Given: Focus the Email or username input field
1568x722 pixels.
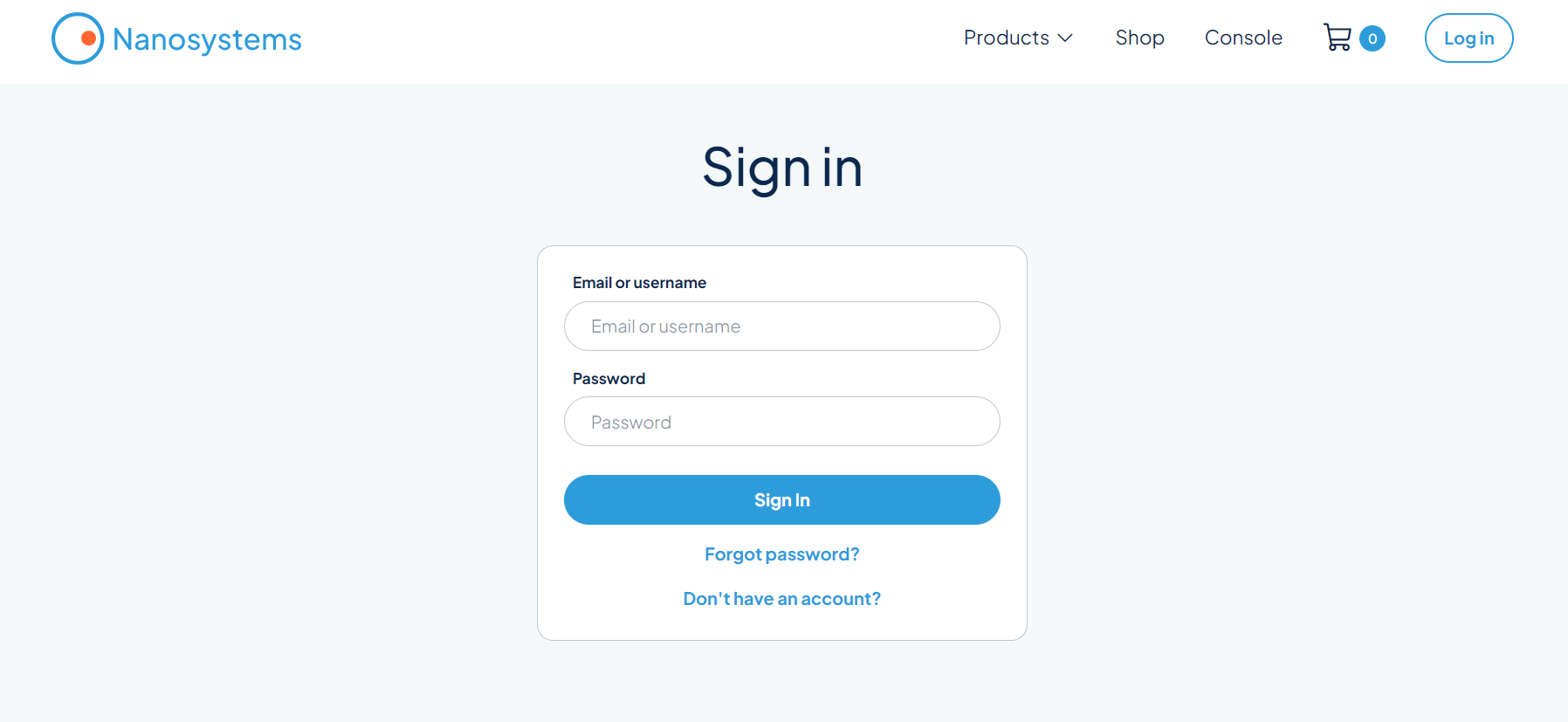Looking at the screenshot, I should tap(782, 327).
